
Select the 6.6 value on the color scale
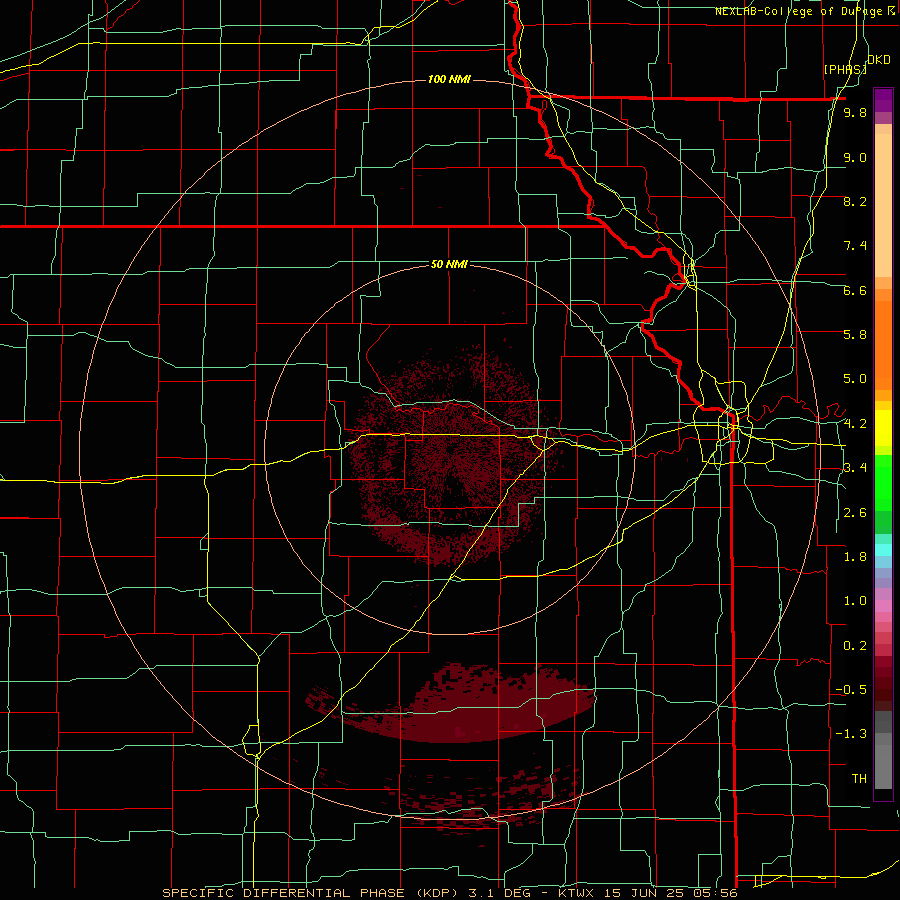pyautogui.click(x=855, y=290)
